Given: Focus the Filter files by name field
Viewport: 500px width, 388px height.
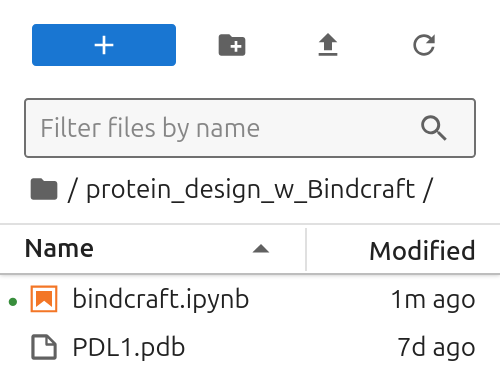Looking at the screenshot, I should tap(250, 128).
